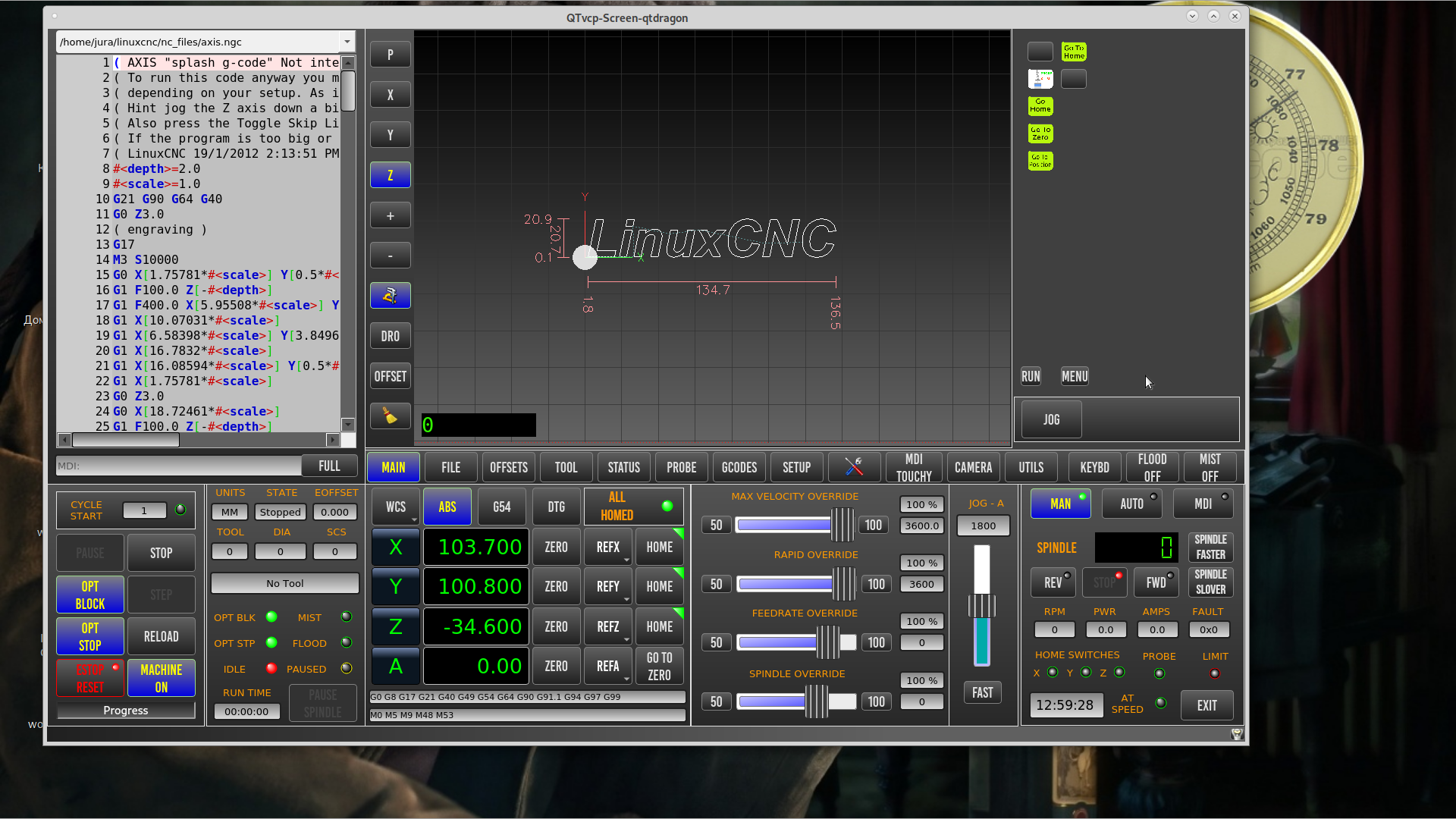
Task: Switch graphics preview to X view
Action: (x=390, y=95)
